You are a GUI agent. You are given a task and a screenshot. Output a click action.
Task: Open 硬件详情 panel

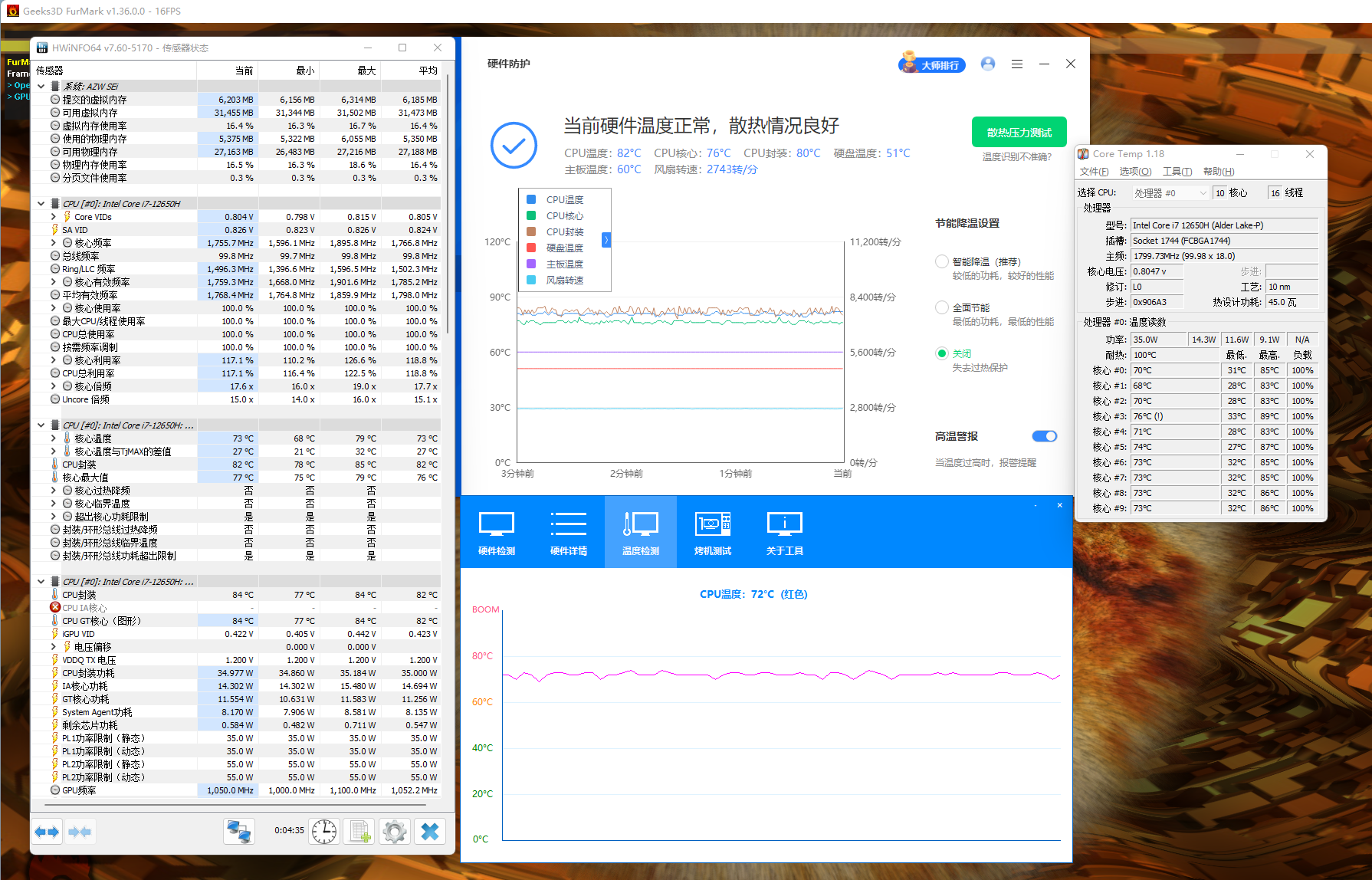568,532
